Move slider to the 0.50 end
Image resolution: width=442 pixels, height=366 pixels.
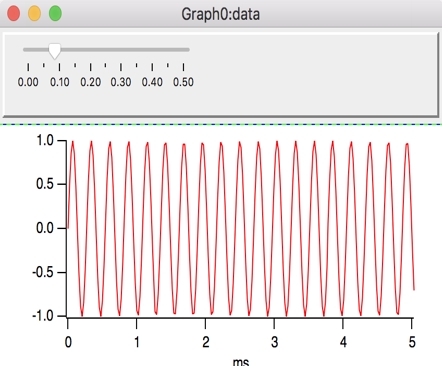(183, 50)
